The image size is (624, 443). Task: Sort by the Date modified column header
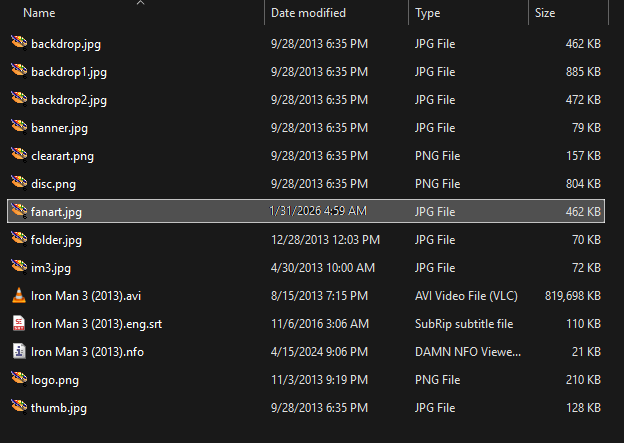point(308,14)
